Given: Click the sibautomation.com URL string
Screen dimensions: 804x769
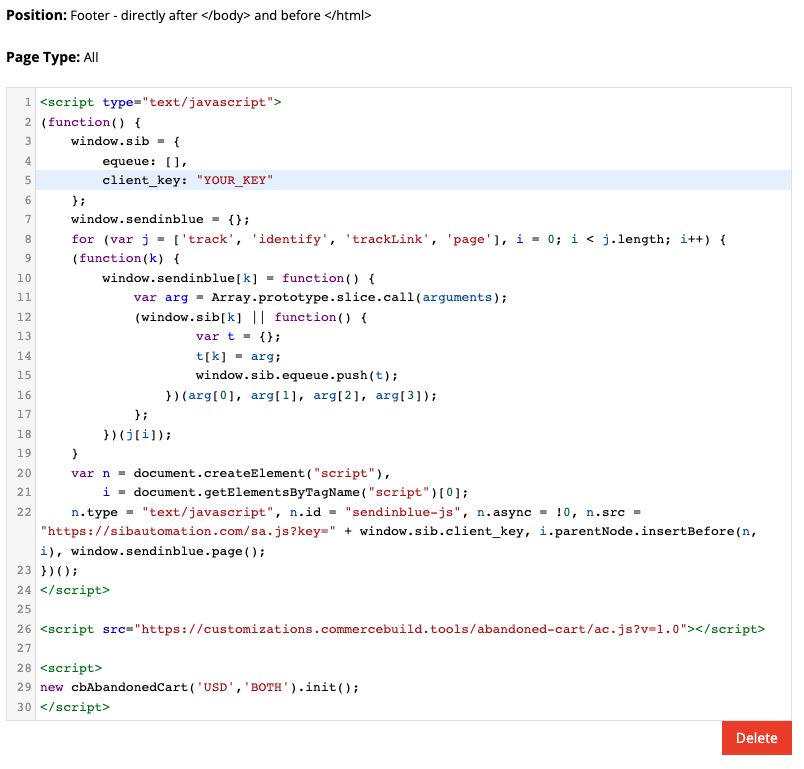Looking at the screenshot, I should pos(188,531).
